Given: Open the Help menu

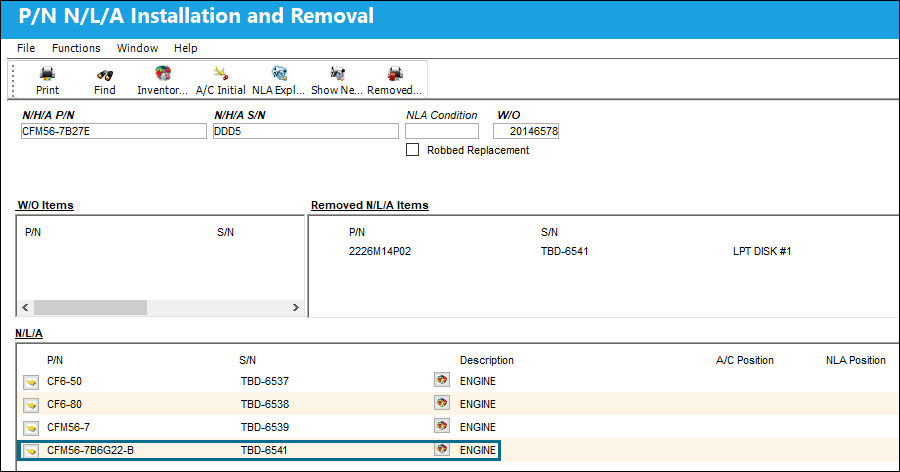Looking at the screenshot, I should click(185, 48).
